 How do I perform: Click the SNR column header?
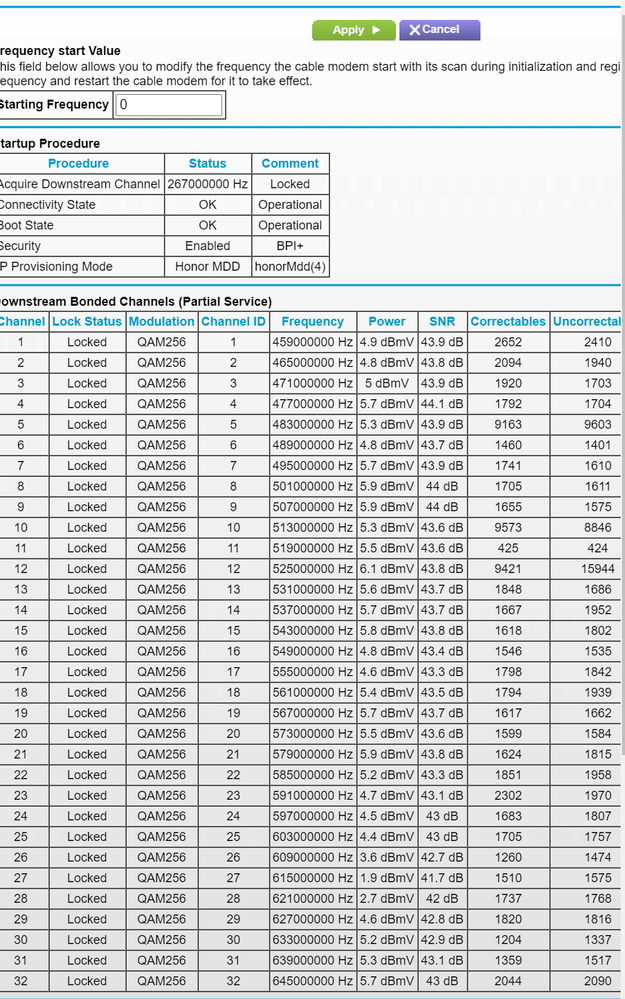pyautogui.click(x=442, y=321)
